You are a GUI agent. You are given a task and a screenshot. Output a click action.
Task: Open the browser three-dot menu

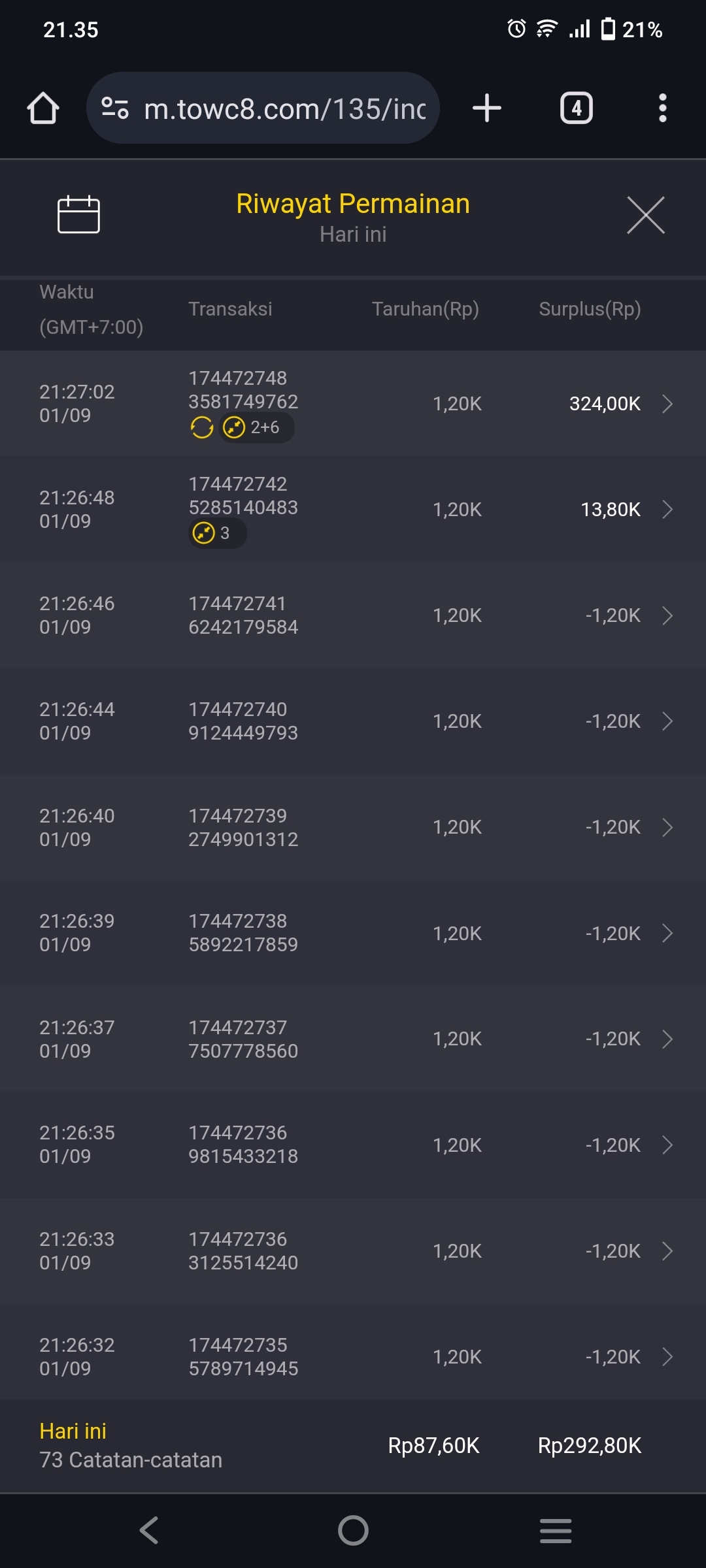tap(662, 108)
